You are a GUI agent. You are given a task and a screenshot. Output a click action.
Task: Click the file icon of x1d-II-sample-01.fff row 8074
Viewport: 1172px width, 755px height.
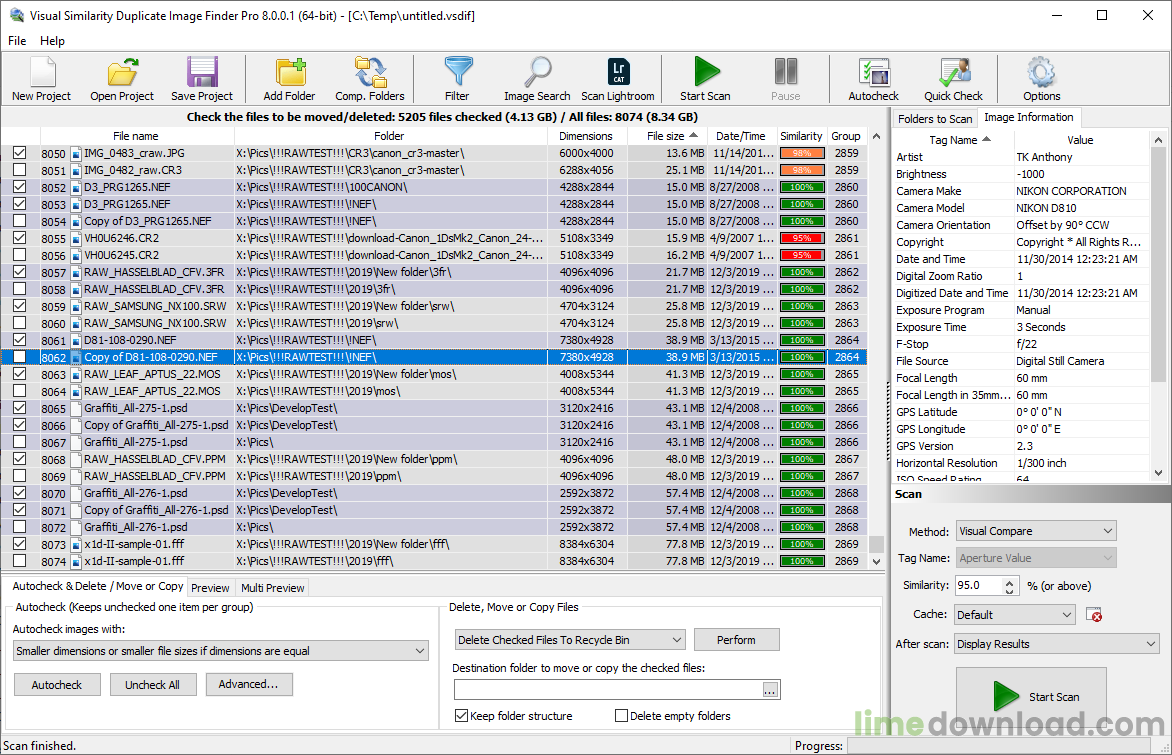pos(75,561)
